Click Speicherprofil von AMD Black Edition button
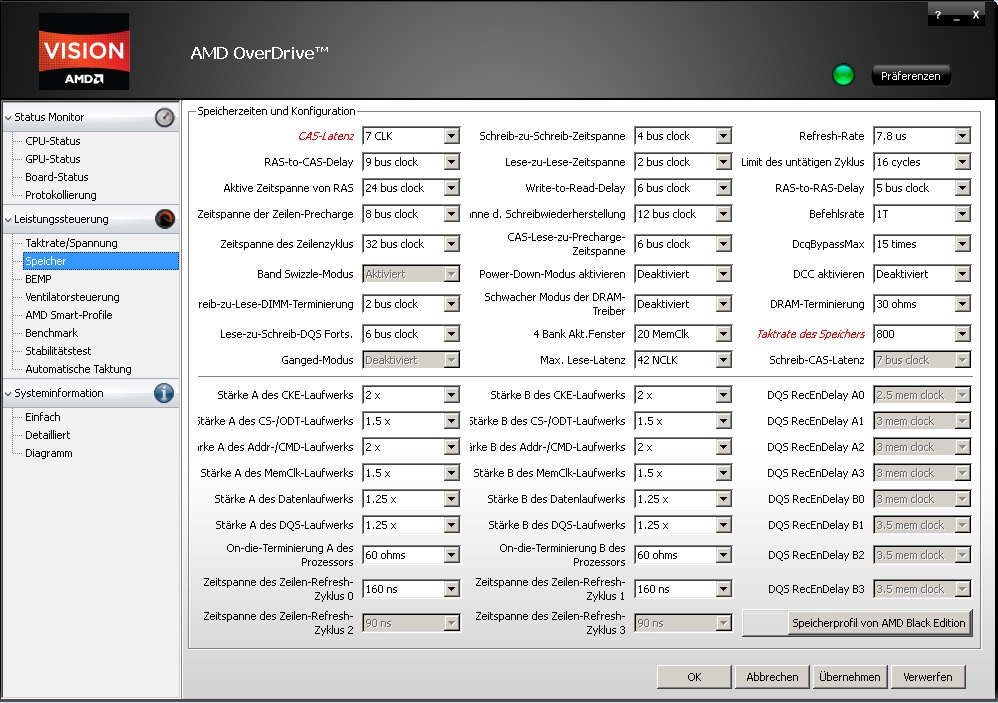Image resolution: width=998 pixels, height=703 pixels. click(x=879, y=623)
